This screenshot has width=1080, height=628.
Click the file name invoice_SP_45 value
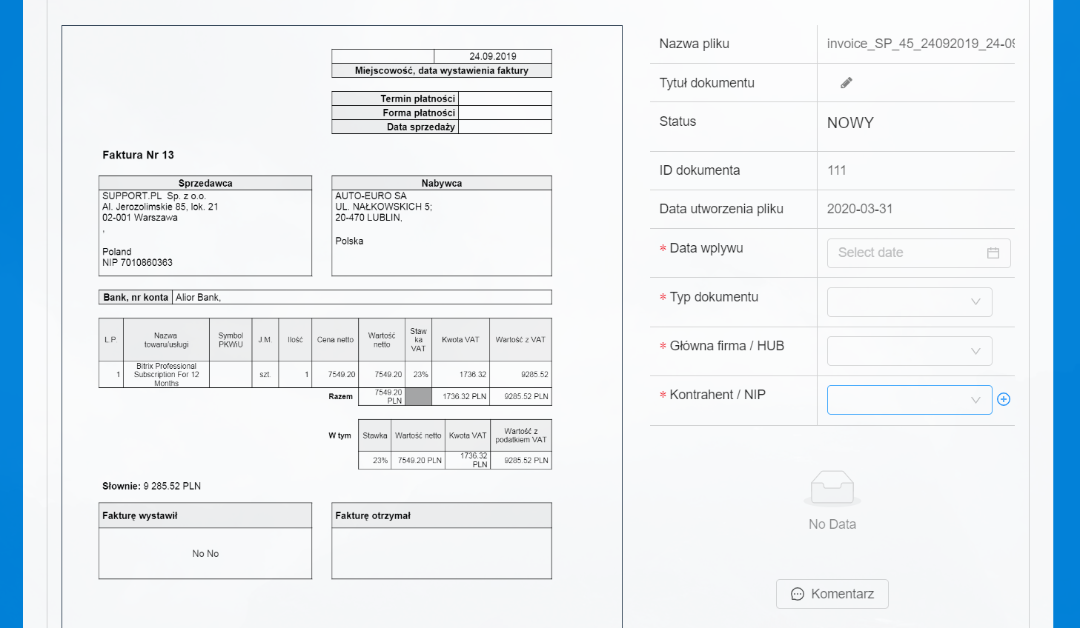[920, 43]
